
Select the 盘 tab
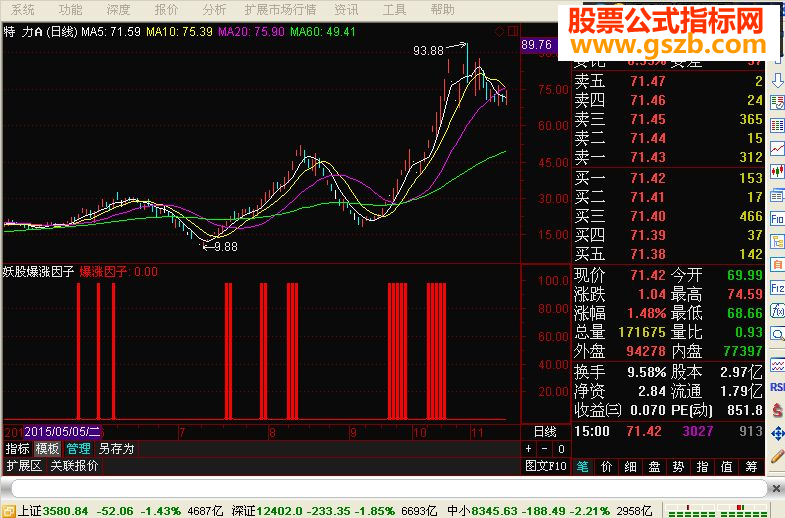pyautogui.click(x=655, y=466)
